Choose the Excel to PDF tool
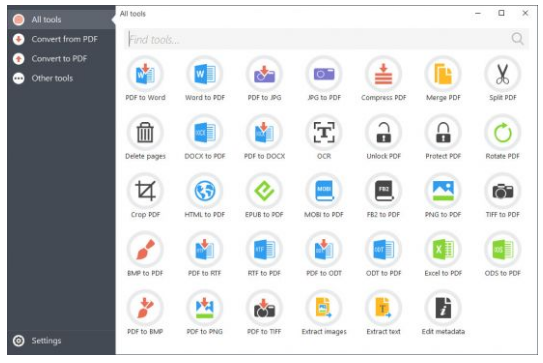543x363 pixels. click(x=443, y=249)
